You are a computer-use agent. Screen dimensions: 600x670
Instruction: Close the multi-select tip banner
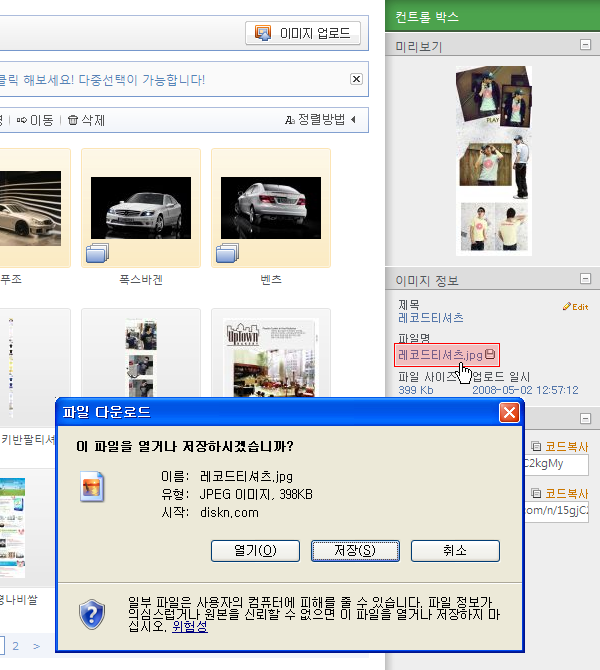click(356, 79)
